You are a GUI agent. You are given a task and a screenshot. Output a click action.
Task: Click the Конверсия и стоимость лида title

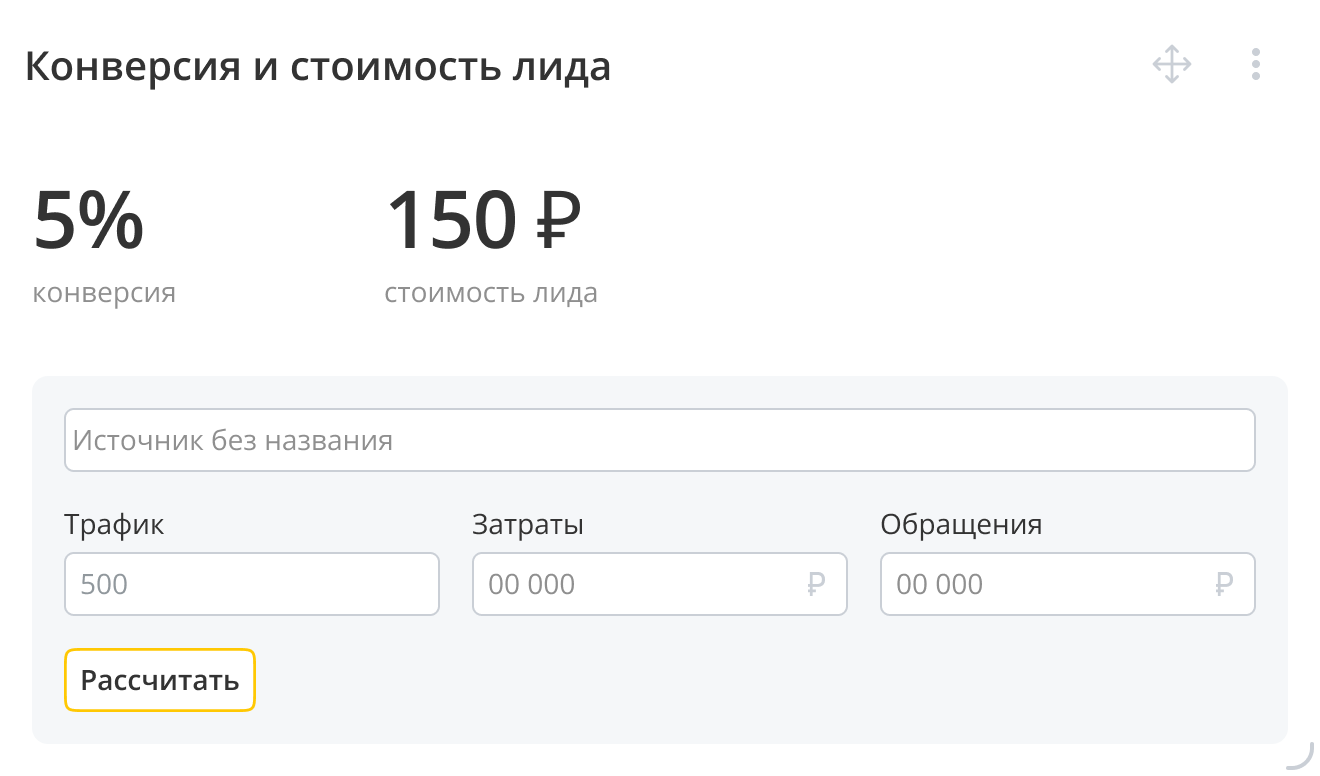pos(317,67)
